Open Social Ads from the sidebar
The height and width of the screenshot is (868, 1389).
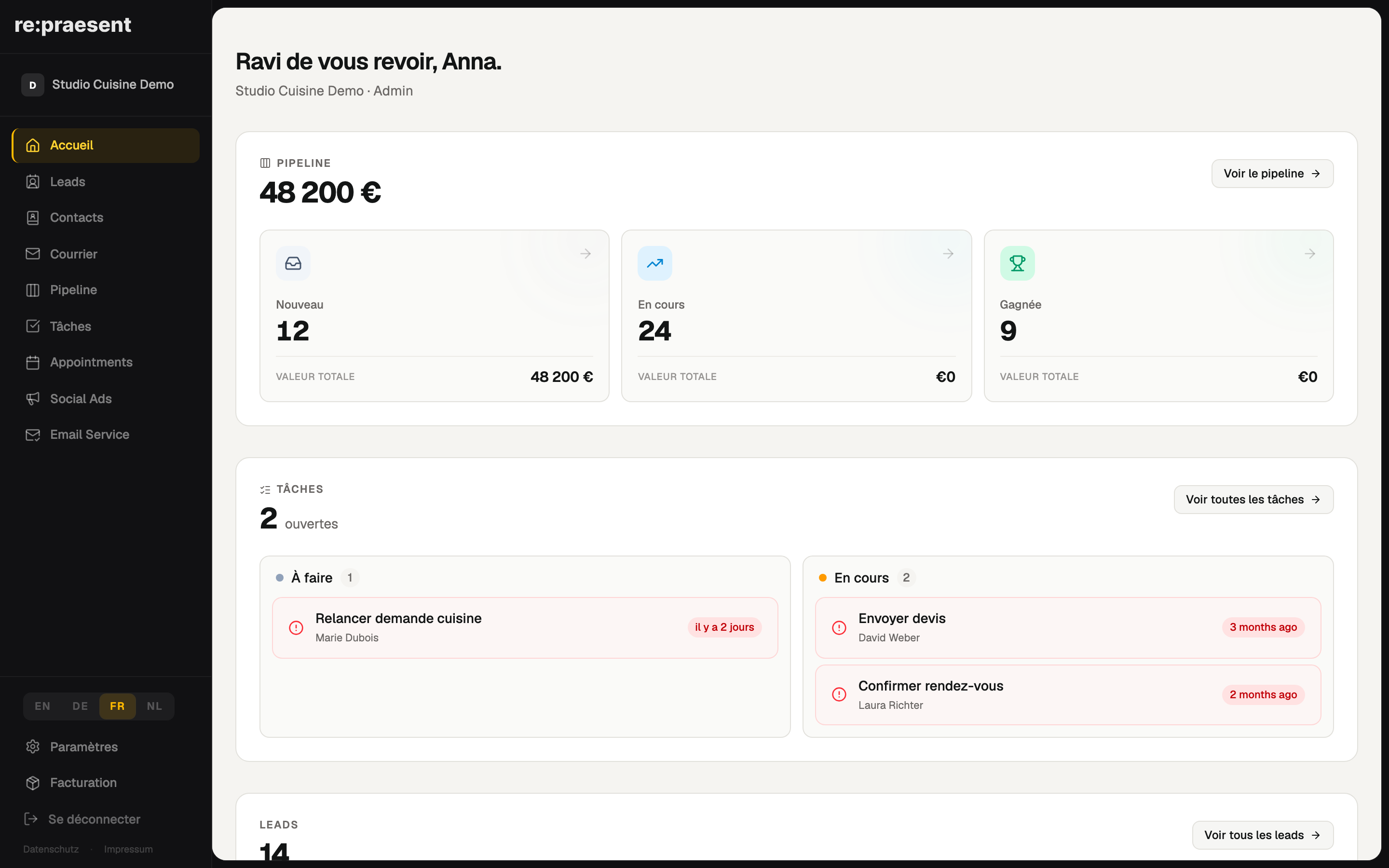click(106, 398)
